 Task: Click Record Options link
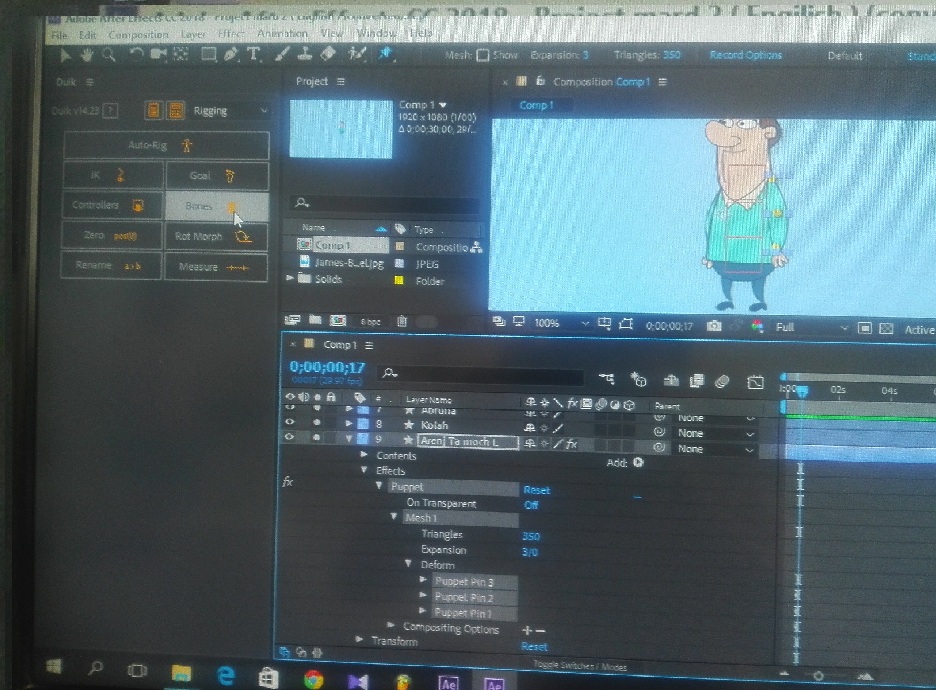(x=746, y=55)
